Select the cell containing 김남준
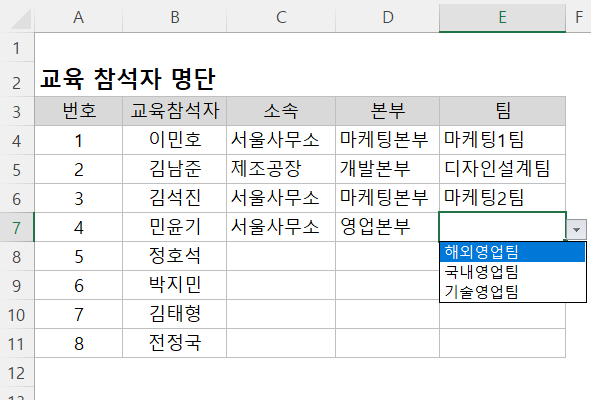Image resolution: width=591 pixels, height=400 pixels. (175, 169)
